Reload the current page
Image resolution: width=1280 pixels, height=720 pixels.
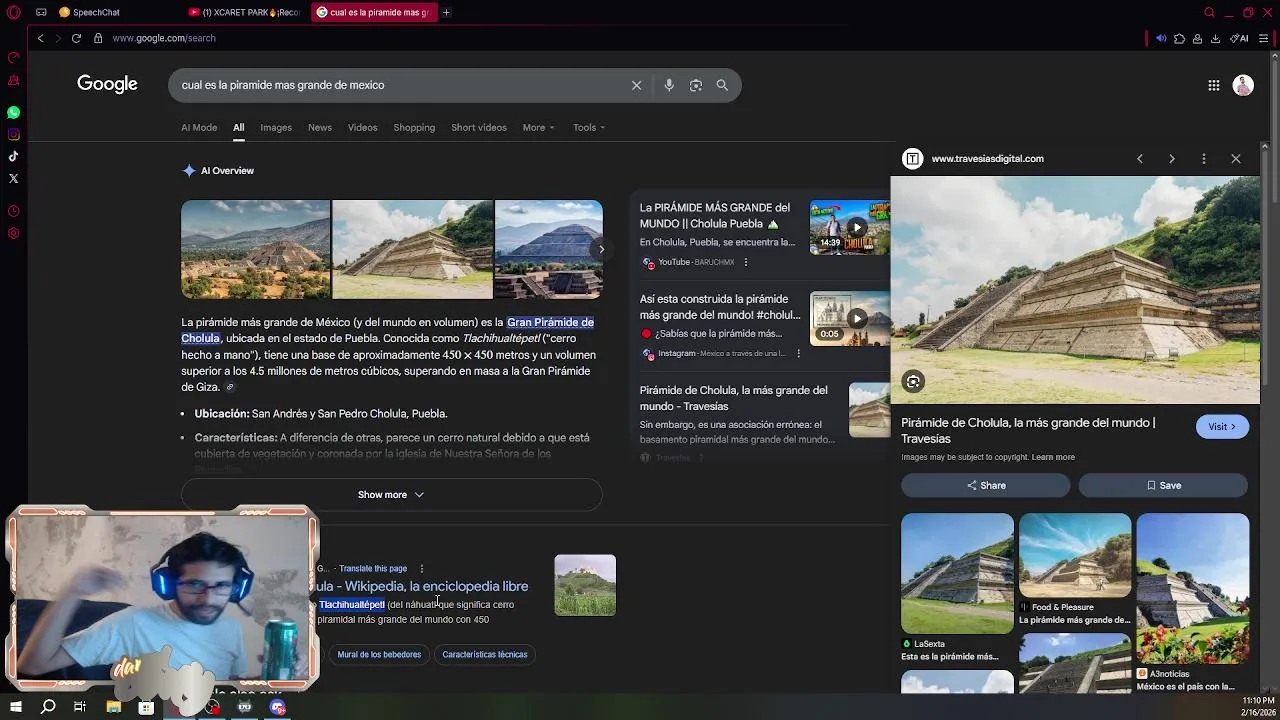(76, 38)
